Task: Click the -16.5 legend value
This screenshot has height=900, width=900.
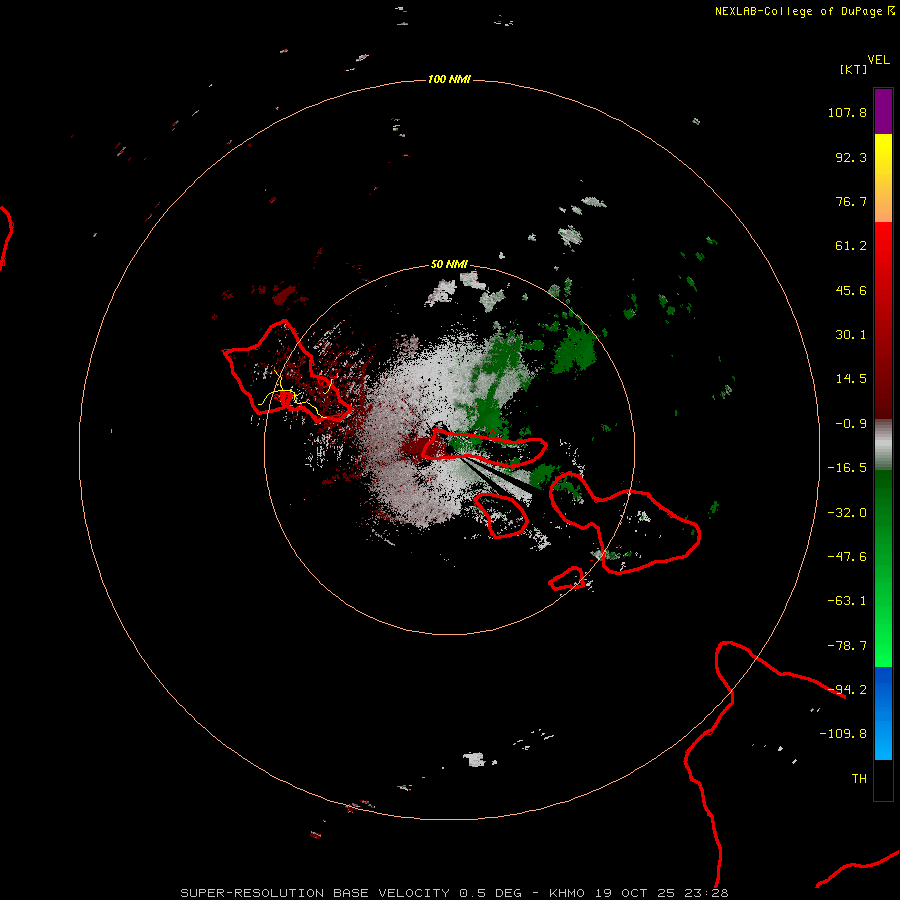Action: (847, 468)
